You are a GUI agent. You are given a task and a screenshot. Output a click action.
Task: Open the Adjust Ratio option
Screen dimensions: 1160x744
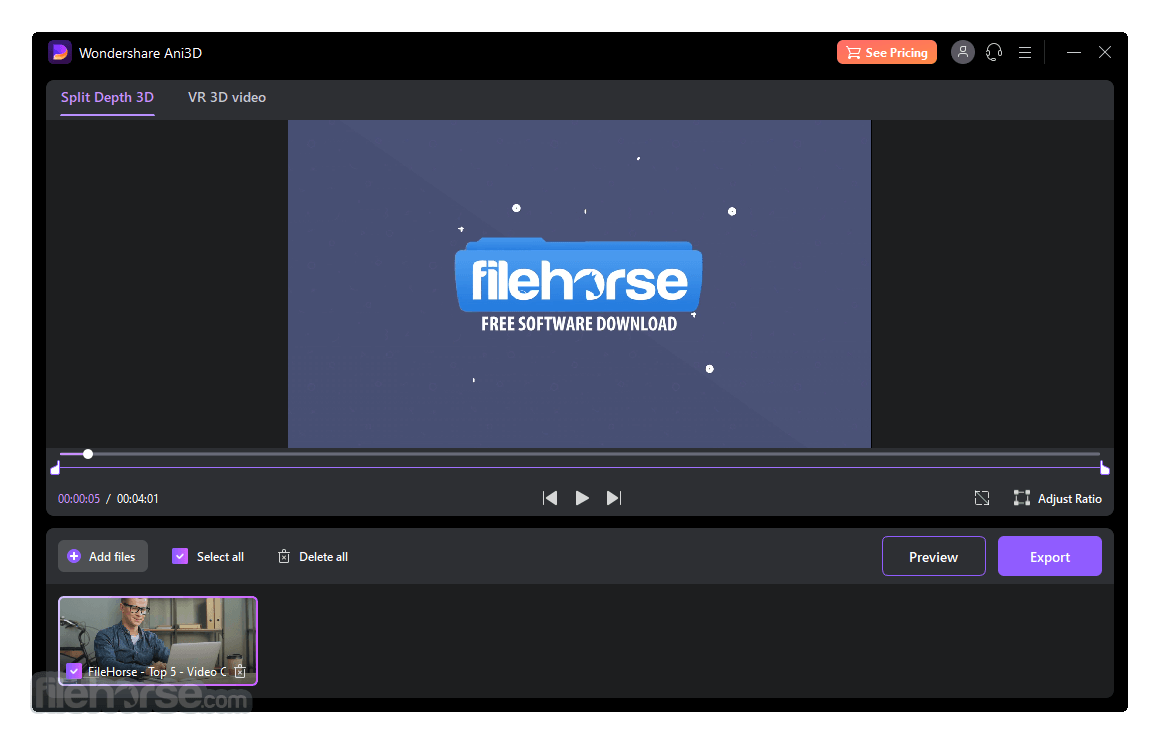pos(1057,498)
